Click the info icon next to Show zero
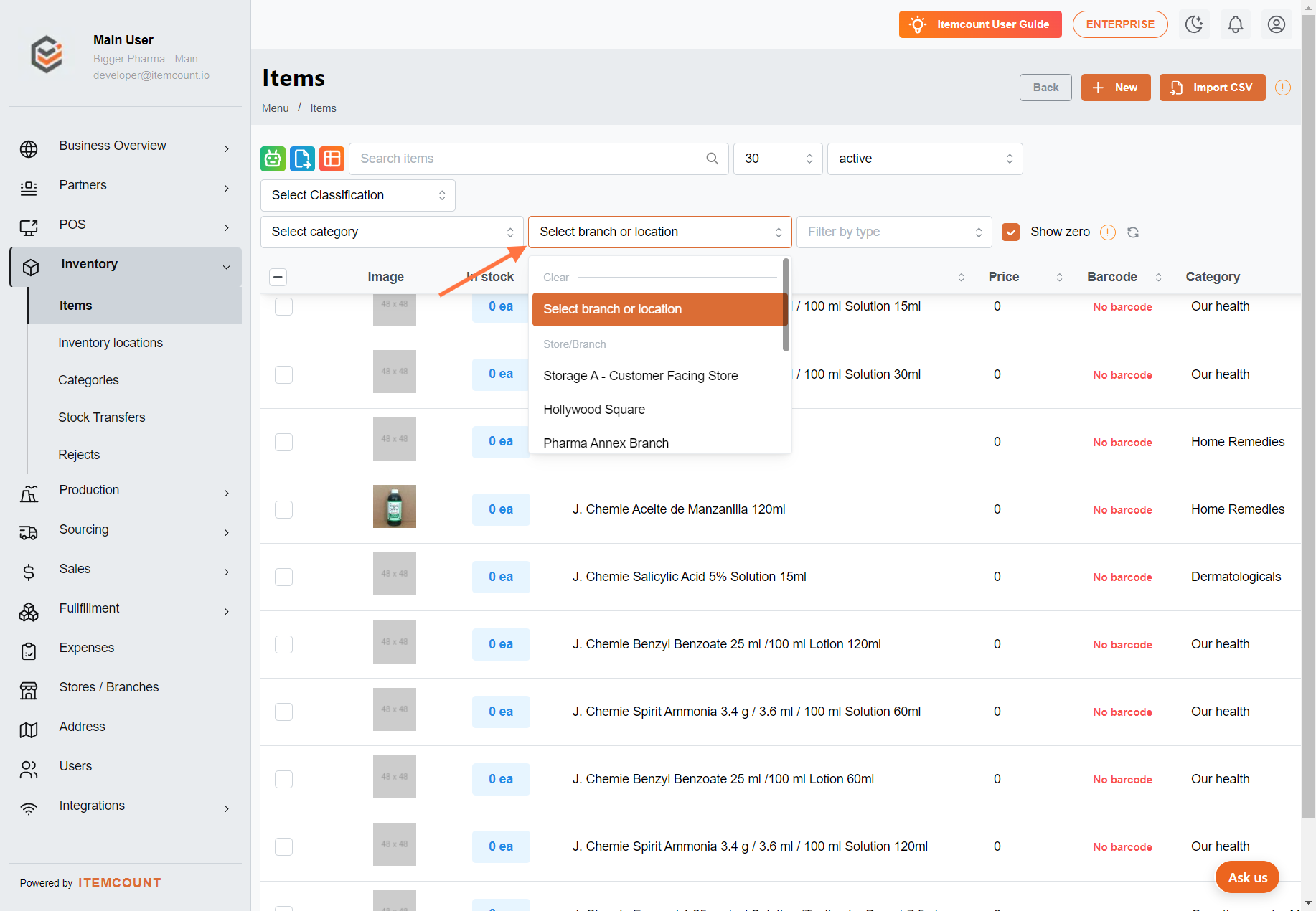The height and width of the screenshot is (911, 1316). tap(1108, 232)
